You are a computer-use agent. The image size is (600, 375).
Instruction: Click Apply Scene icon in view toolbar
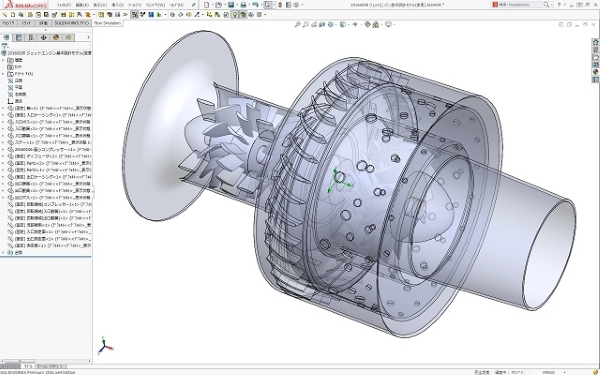375,24
